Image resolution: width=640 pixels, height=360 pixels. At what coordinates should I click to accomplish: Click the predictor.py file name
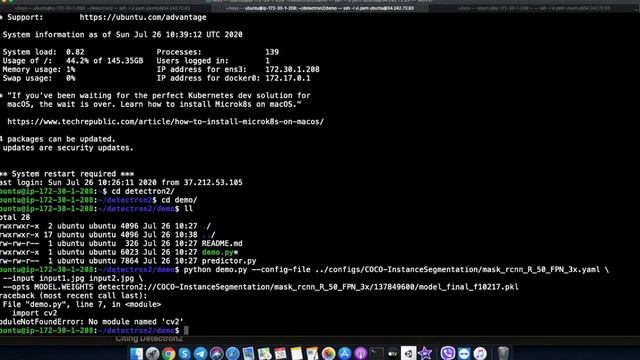pos(229,261)
